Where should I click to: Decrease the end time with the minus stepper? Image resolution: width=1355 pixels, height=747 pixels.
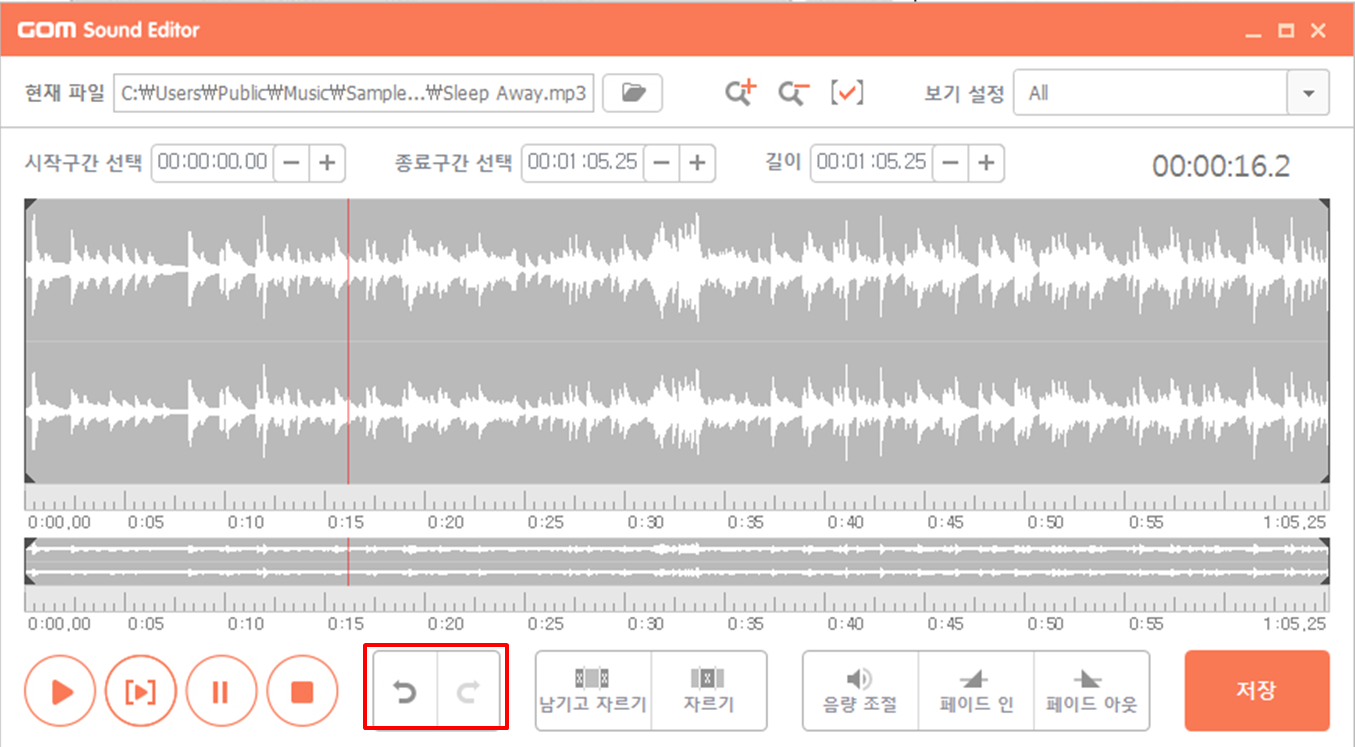pos(662,163)
